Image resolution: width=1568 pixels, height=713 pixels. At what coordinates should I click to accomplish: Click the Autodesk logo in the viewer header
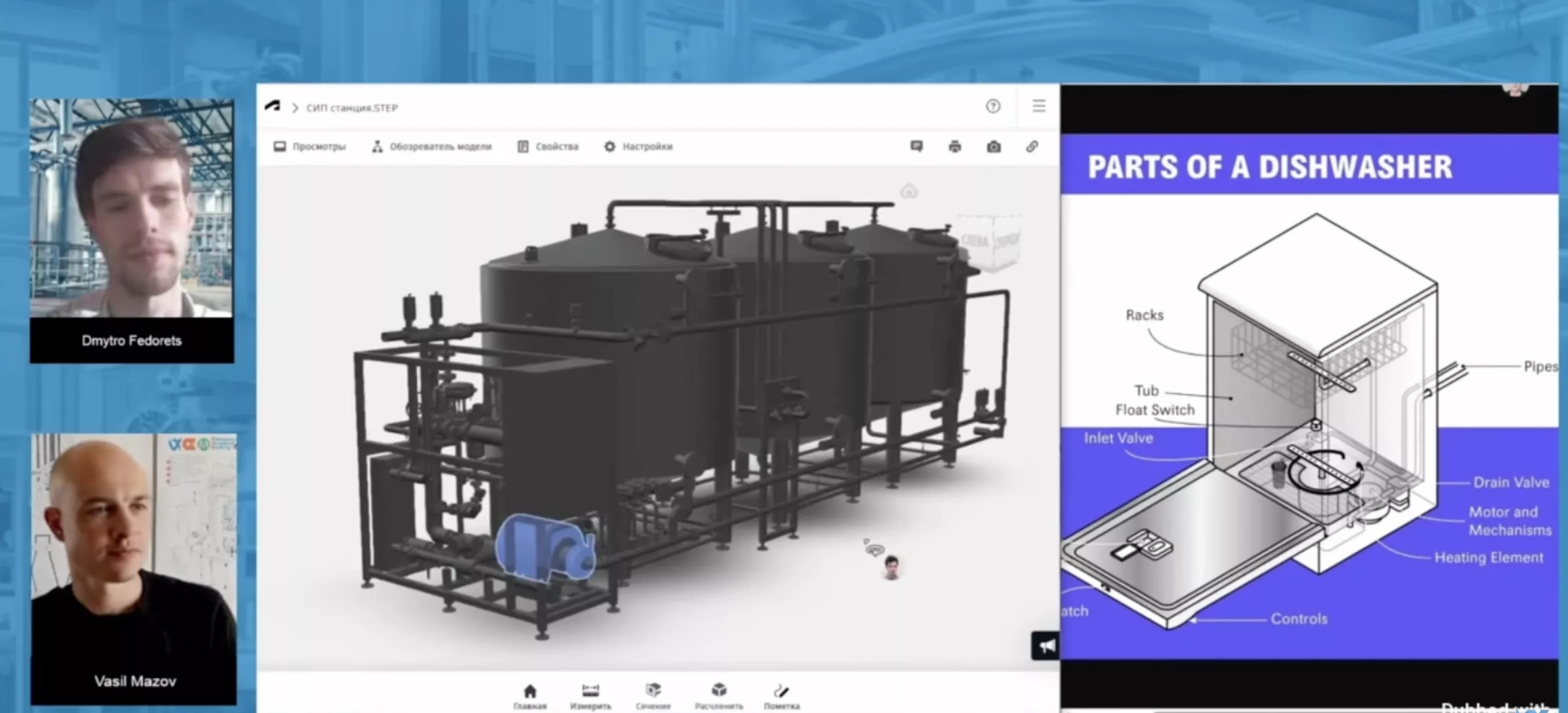click(272, 107)
